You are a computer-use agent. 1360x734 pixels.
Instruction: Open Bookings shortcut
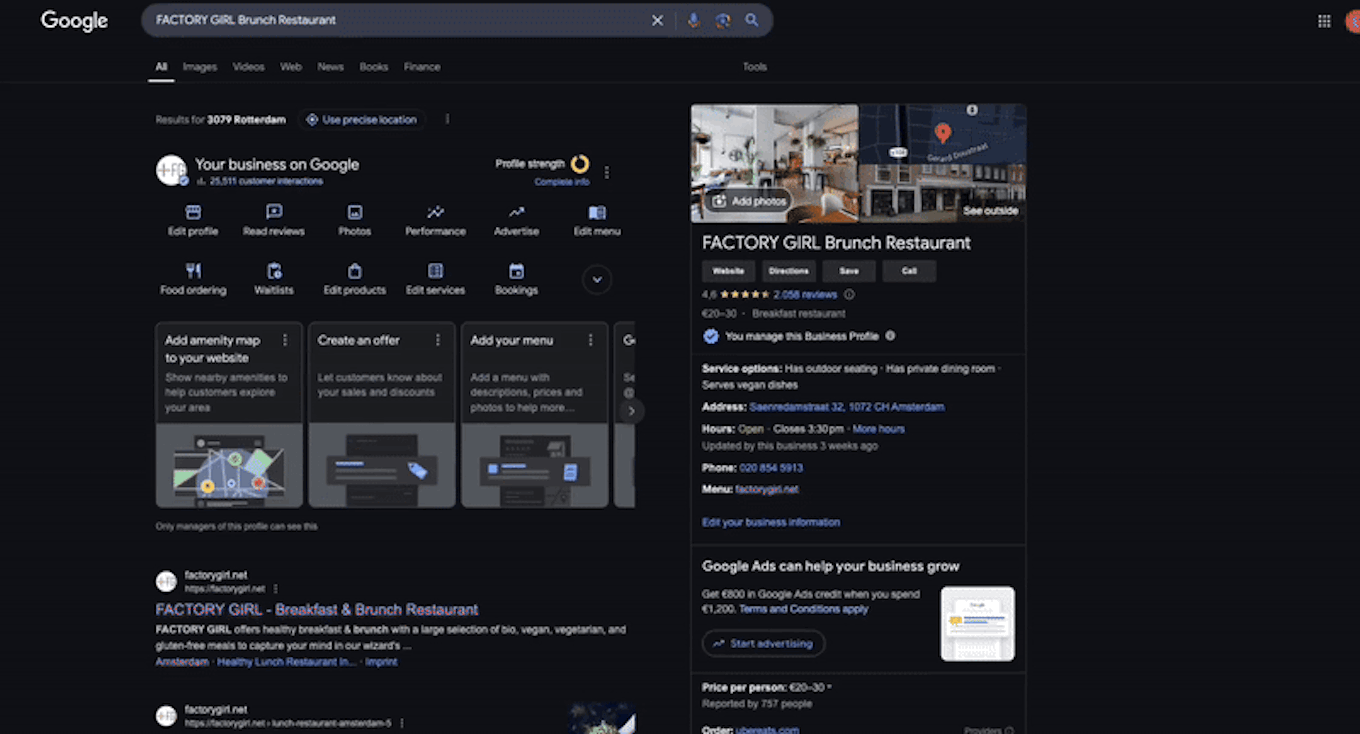point(516,280)
